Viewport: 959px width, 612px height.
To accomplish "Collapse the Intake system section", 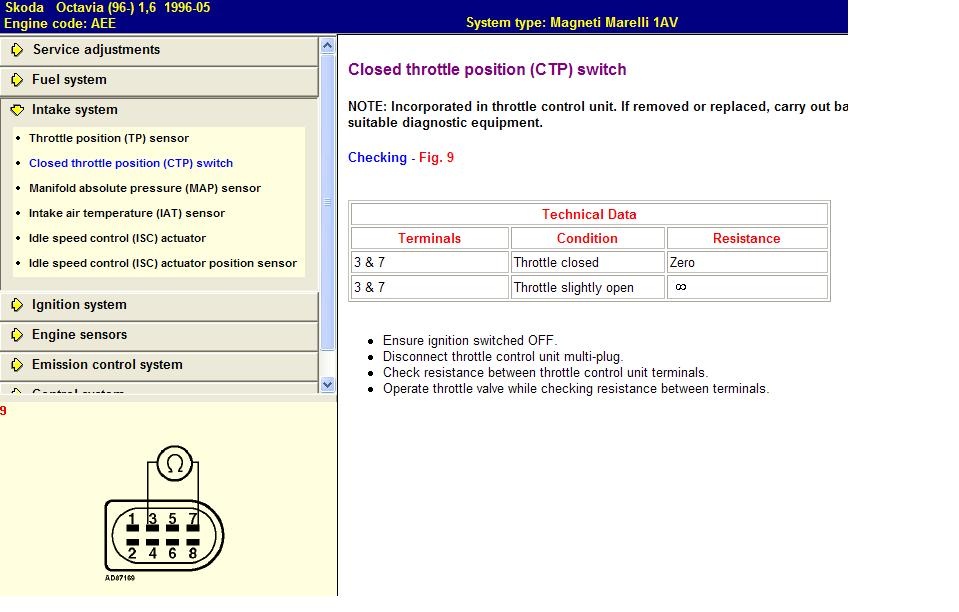I will (x=159, y=110).
